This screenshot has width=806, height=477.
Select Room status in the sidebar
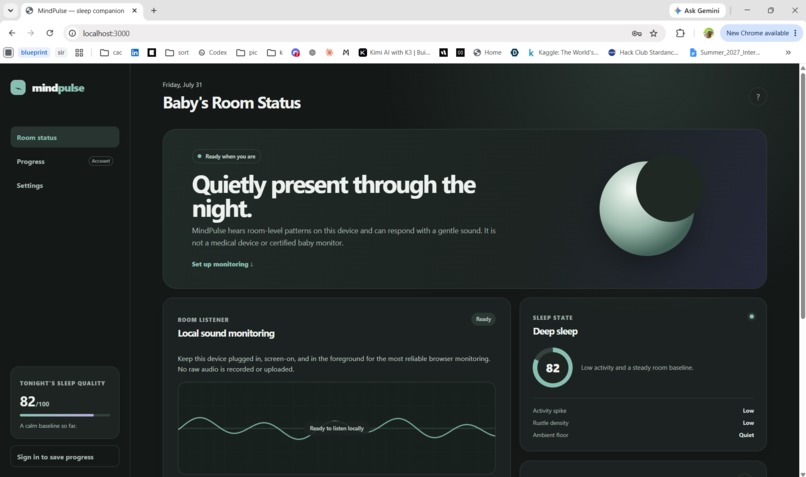click(x=65, y=137)
